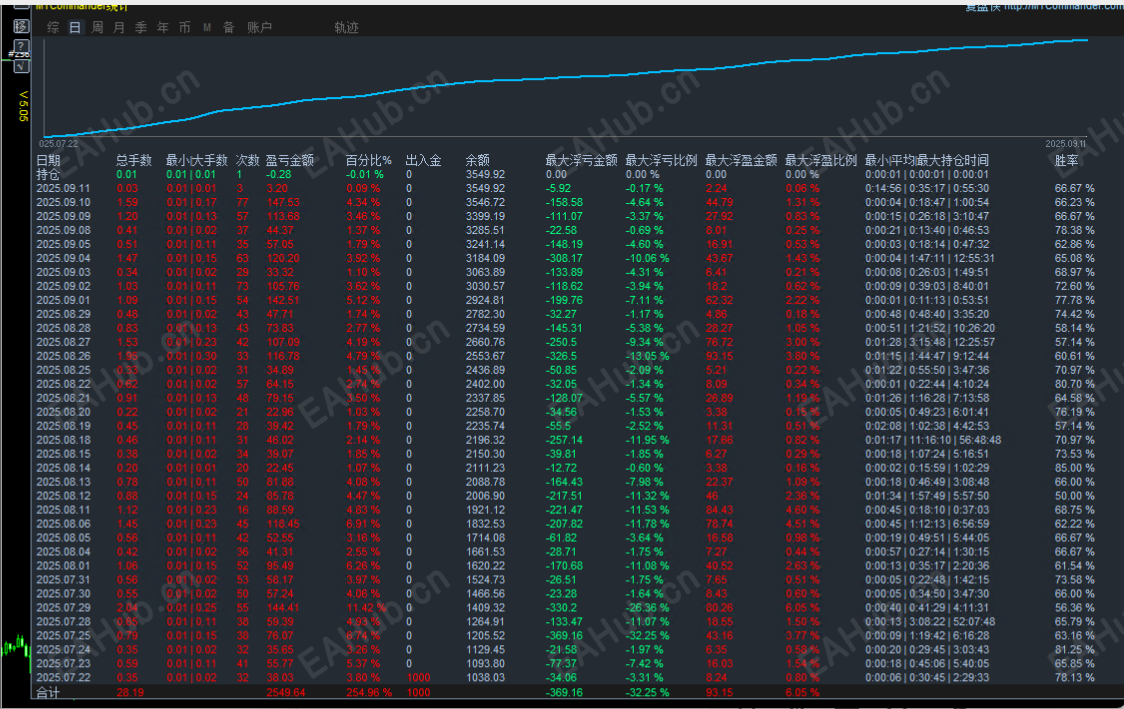The height and width of the screenshot is (709, 1124).
Task: Open the M tab
Action: coord(207,27)
